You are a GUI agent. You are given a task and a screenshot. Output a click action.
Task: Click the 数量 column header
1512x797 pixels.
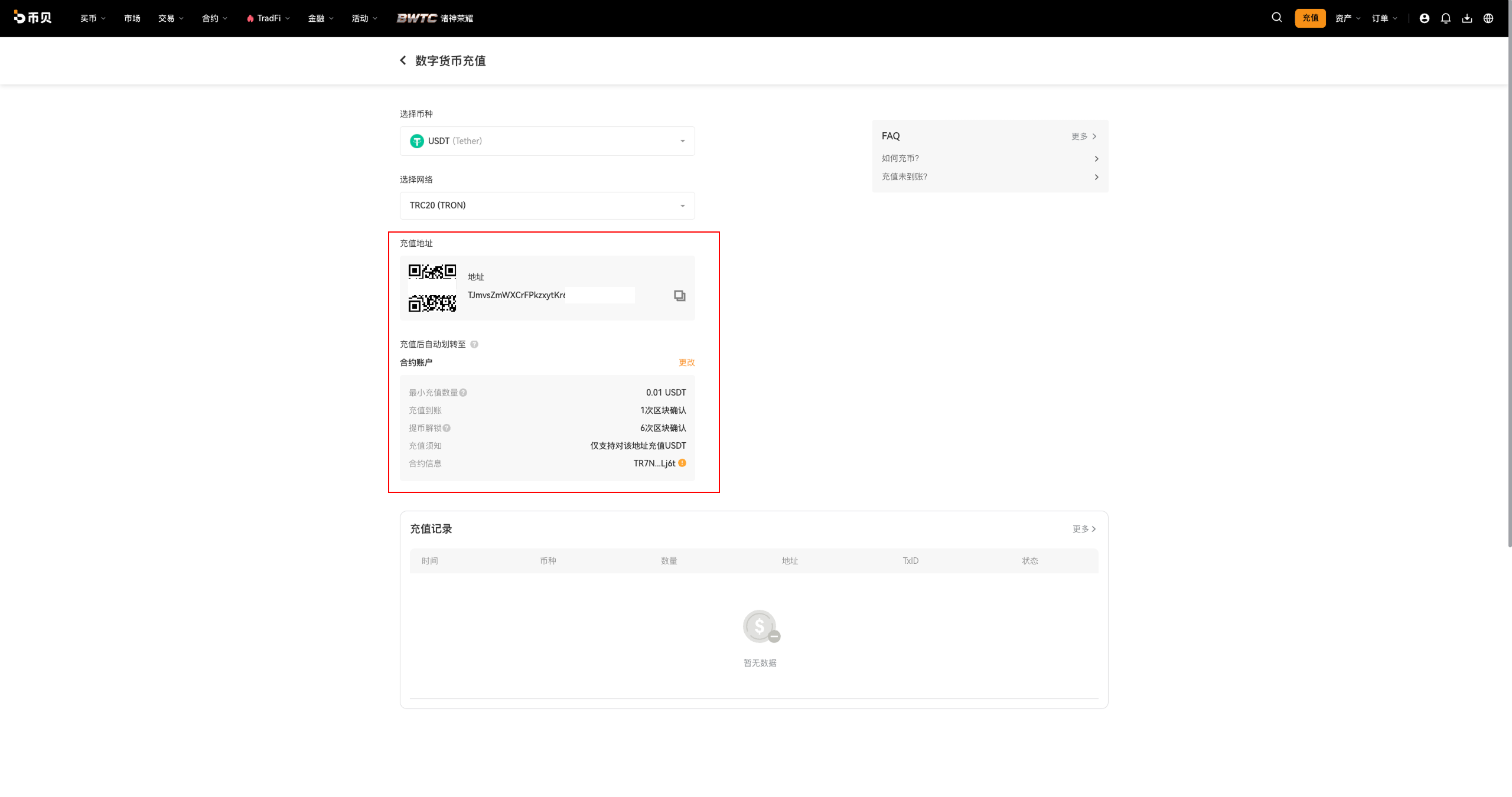(669, 561)
